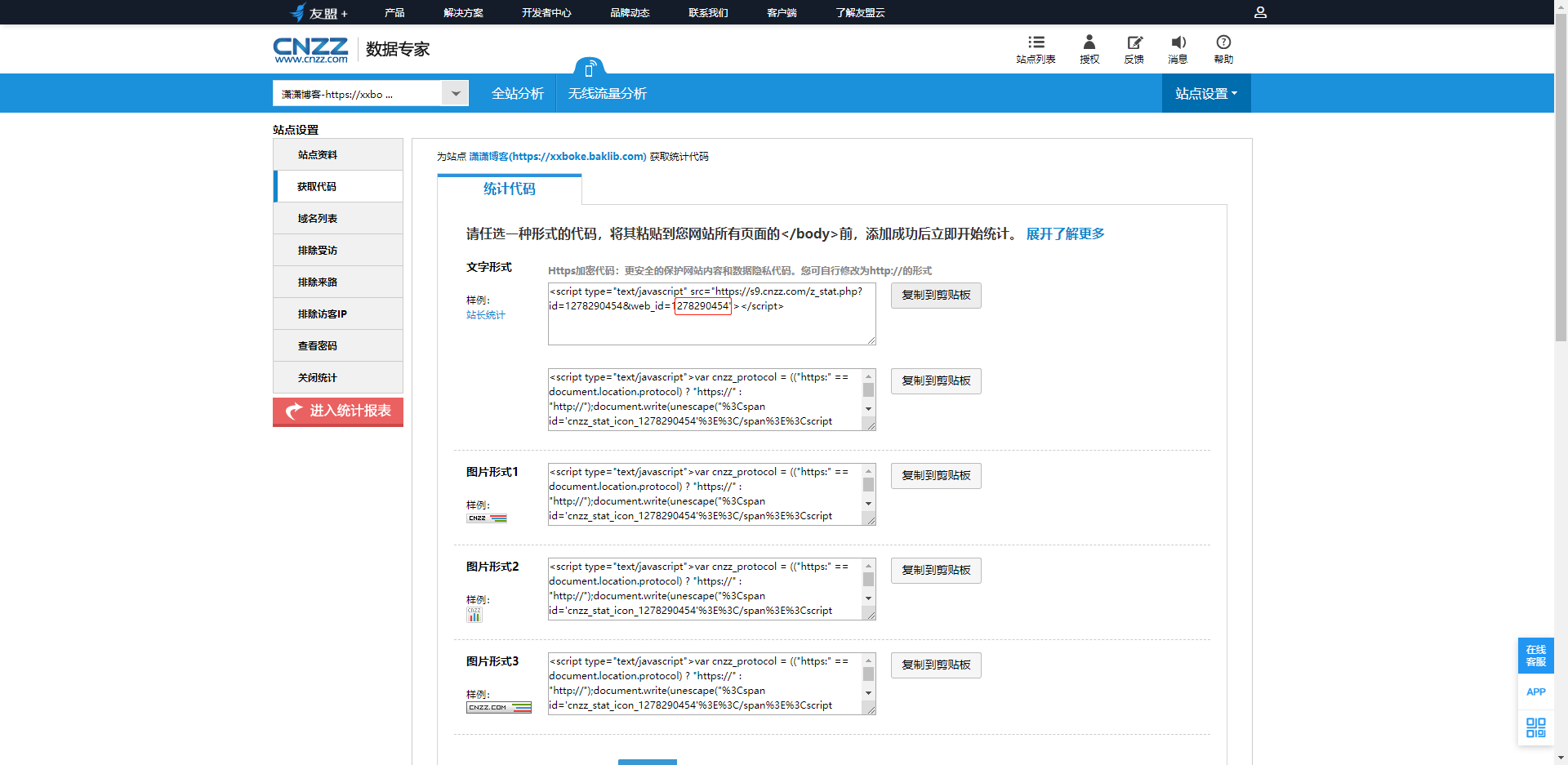This screenshot has width=1568, height=765.
Task: Open the 帮助 question mark icon
Action: coord(1223,49)
